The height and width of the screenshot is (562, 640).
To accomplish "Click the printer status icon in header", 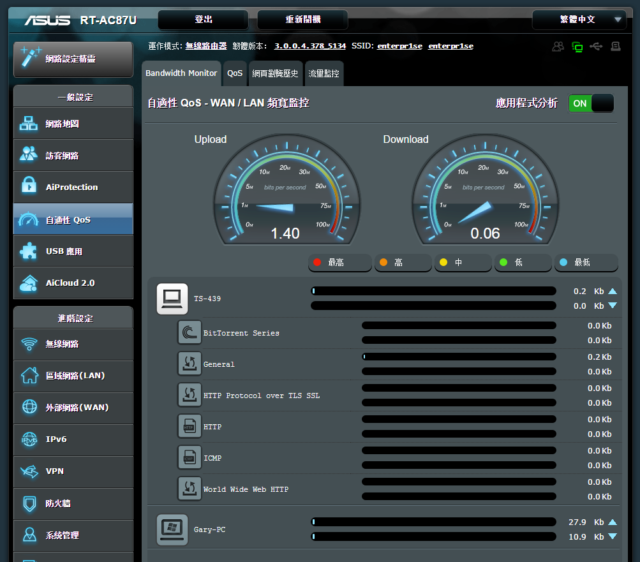I will (616, 46).
